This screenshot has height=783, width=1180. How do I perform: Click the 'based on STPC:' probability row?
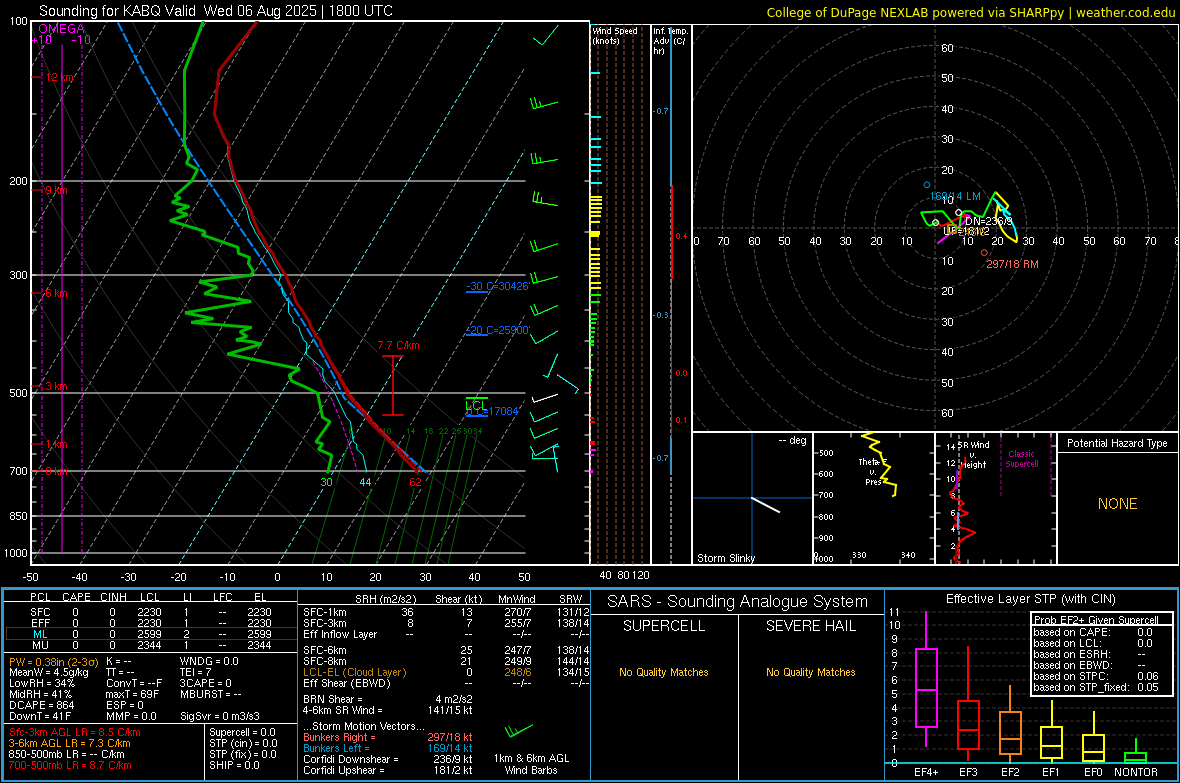point(1096,676)
